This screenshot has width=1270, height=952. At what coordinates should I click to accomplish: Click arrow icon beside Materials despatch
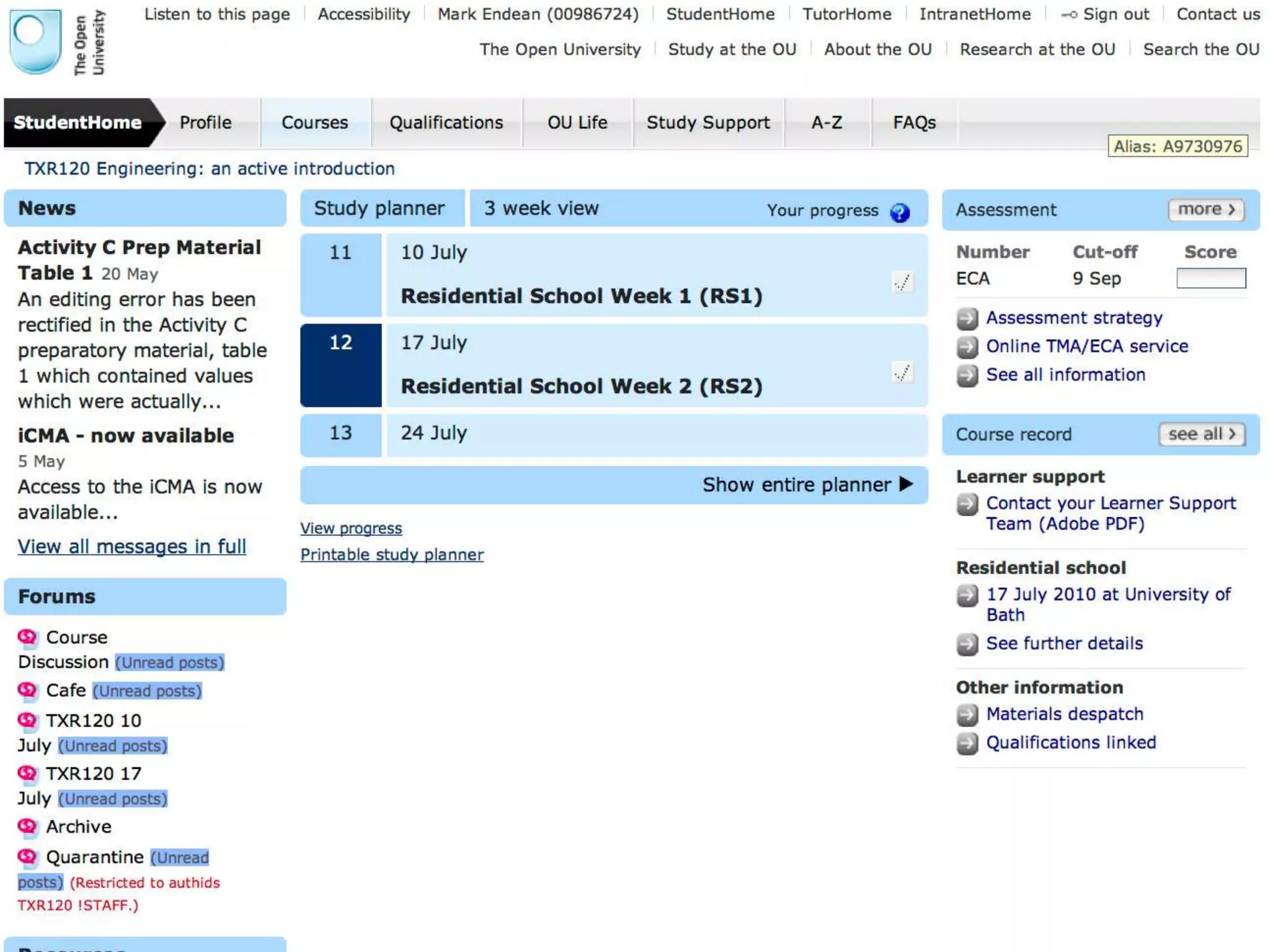967,715
